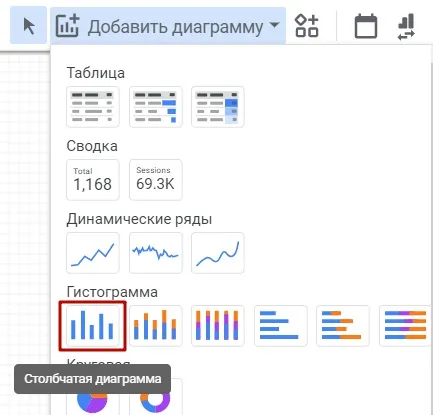This screenshot has height=415, width=433.
Task: Choose the stacked horizontal bar chart
Action: tap(343, 326)
